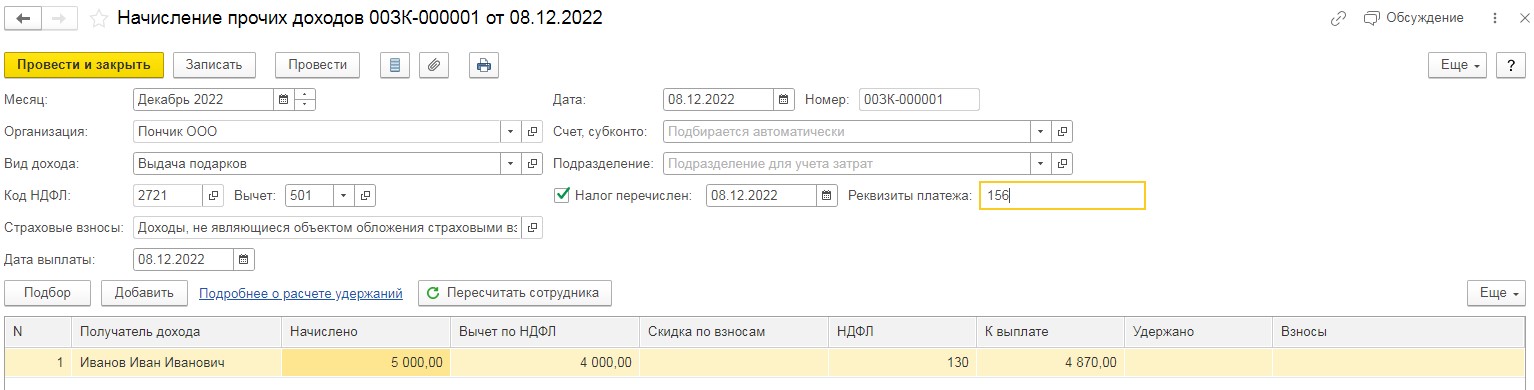
Task: Click the back navigation arrow
Action: pyautogui.click(x=23, y=19)
